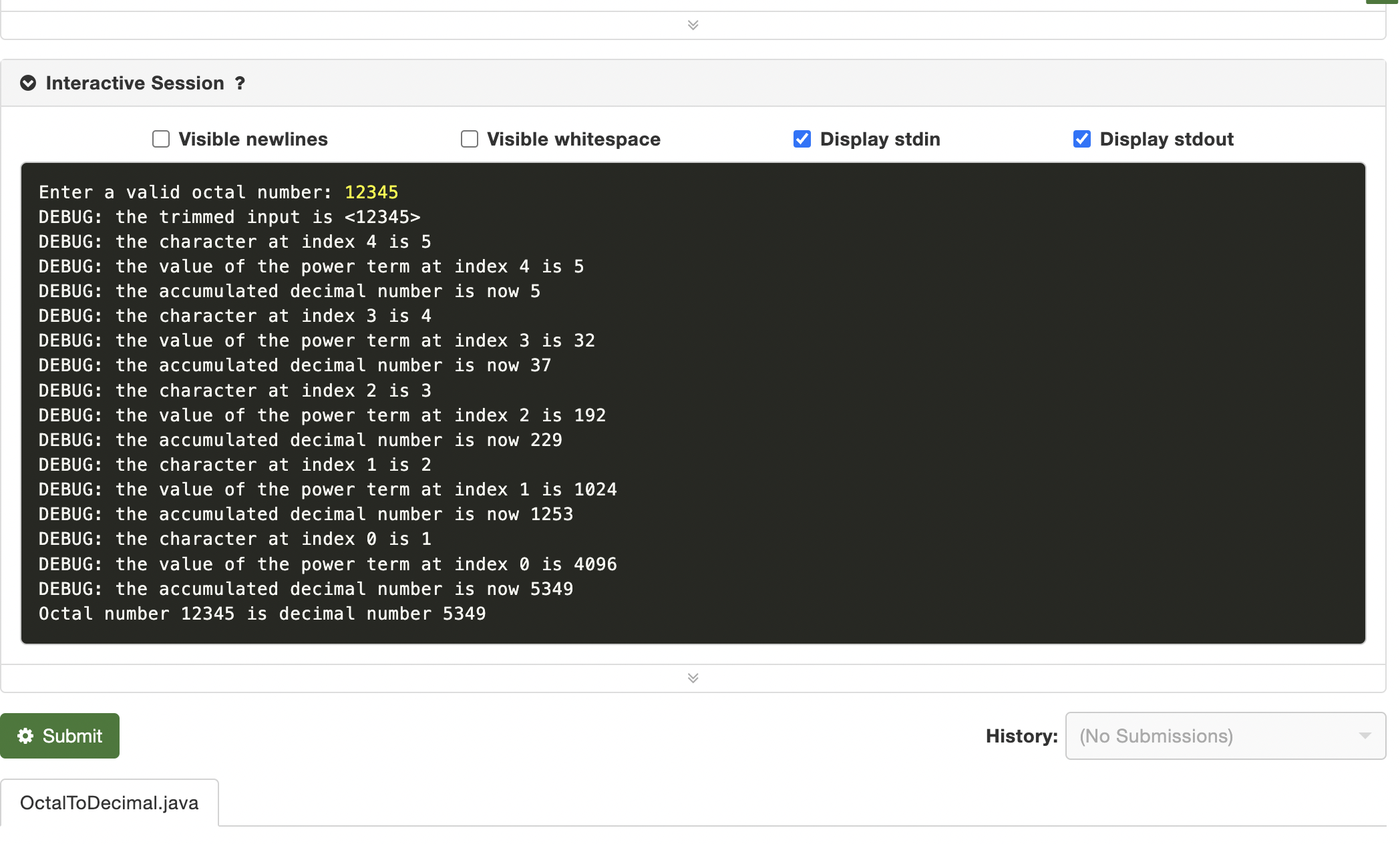Image resolution: width=1400 pixels, height=844 pixels.
Task: Click the line with power term 4096
Action: pyautogui.click(x=328, y=564)
